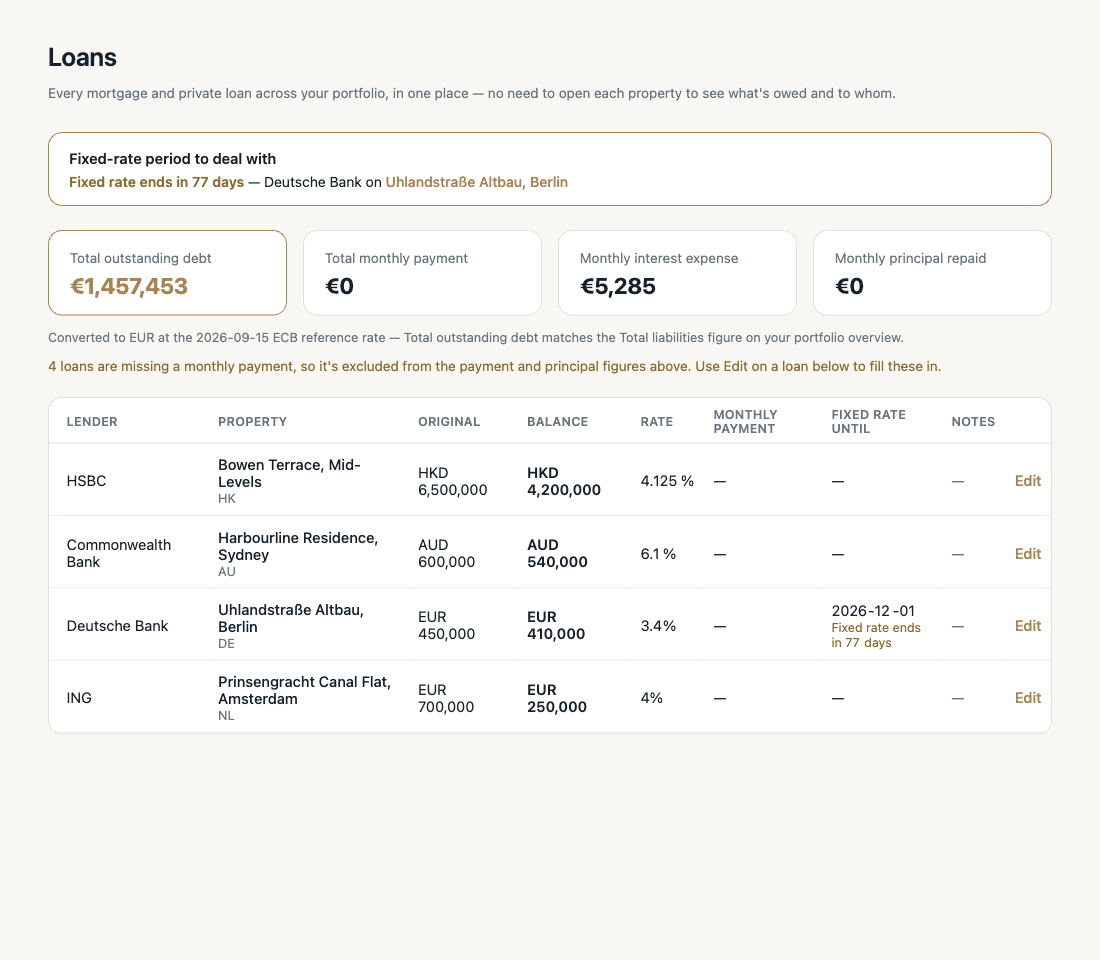The image size is (1100, 960).
Task: Click the HSBC lender cell
Action: point(86,481)
